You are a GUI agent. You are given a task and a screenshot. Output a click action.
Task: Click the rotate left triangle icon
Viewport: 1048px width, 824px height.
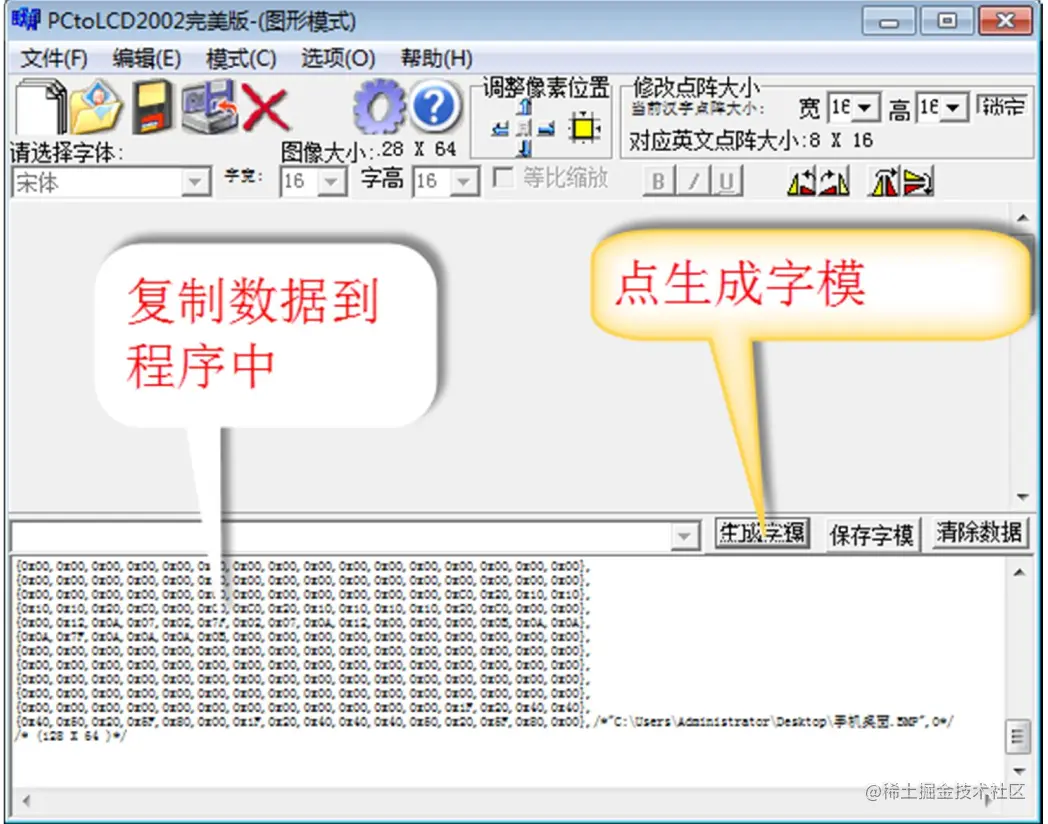coord(801,181)
